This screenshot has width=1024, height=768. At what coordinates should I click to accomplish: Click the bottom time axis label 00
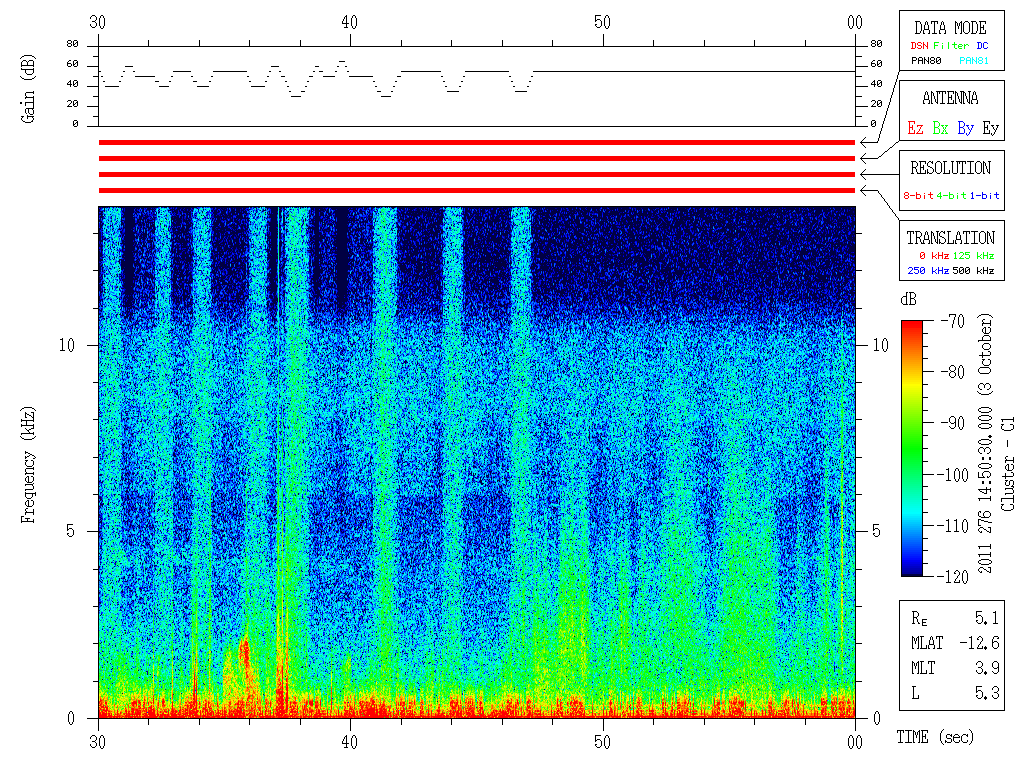click(855, 743)
